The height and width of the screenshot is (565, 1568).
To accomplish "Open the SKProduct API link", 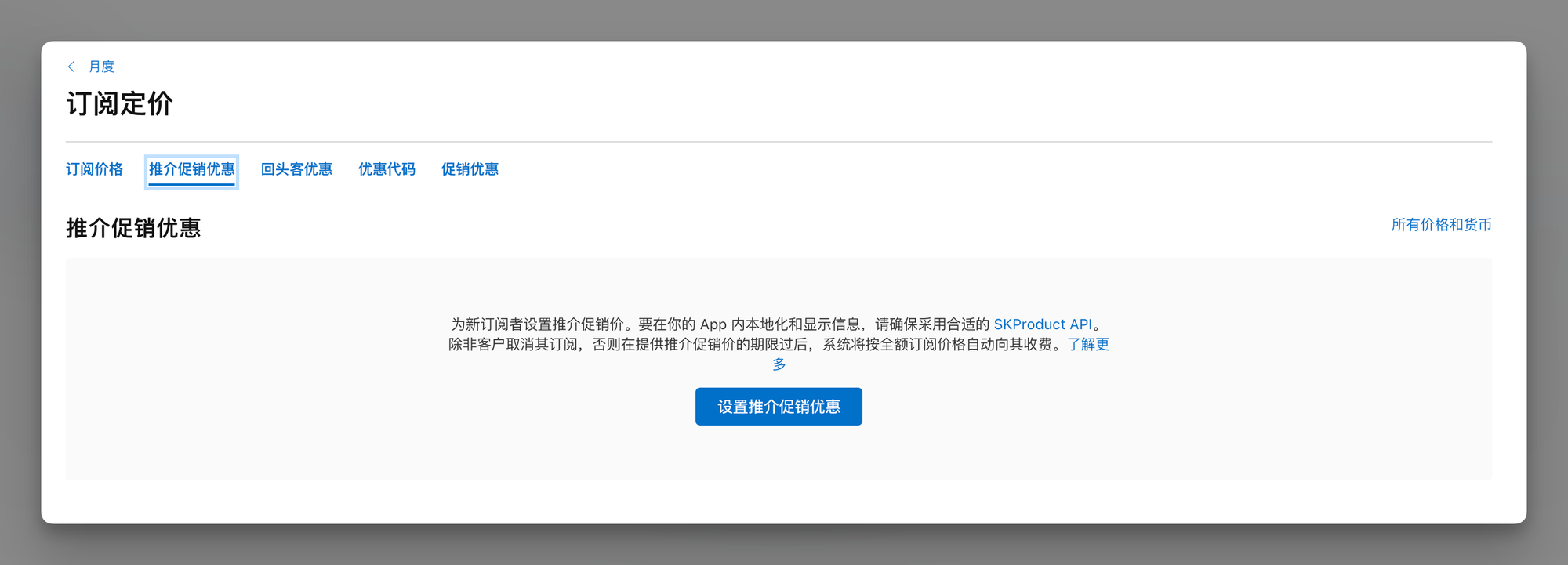I will [1043, 324].
